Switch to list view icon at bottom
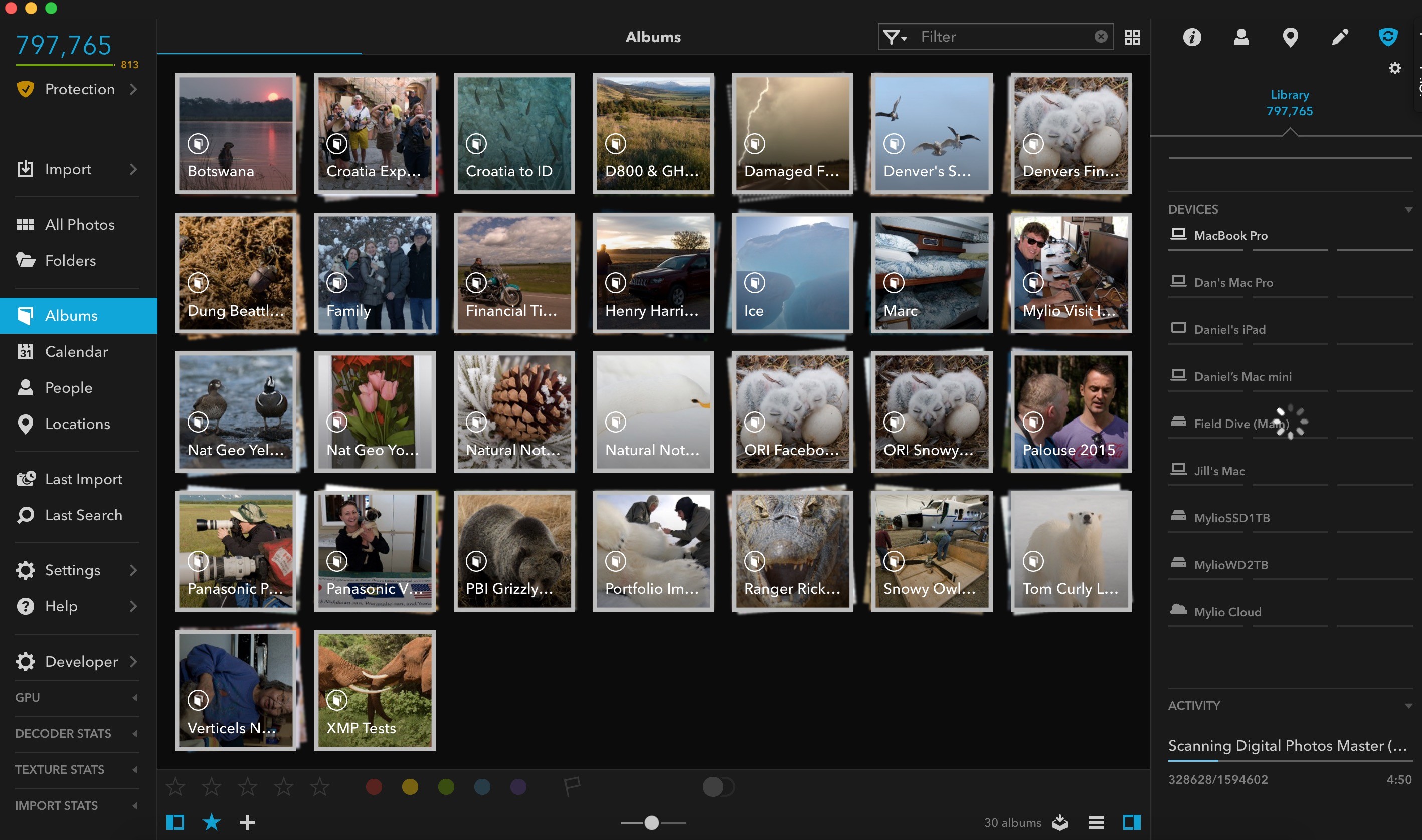 [x=1095, y=822]
